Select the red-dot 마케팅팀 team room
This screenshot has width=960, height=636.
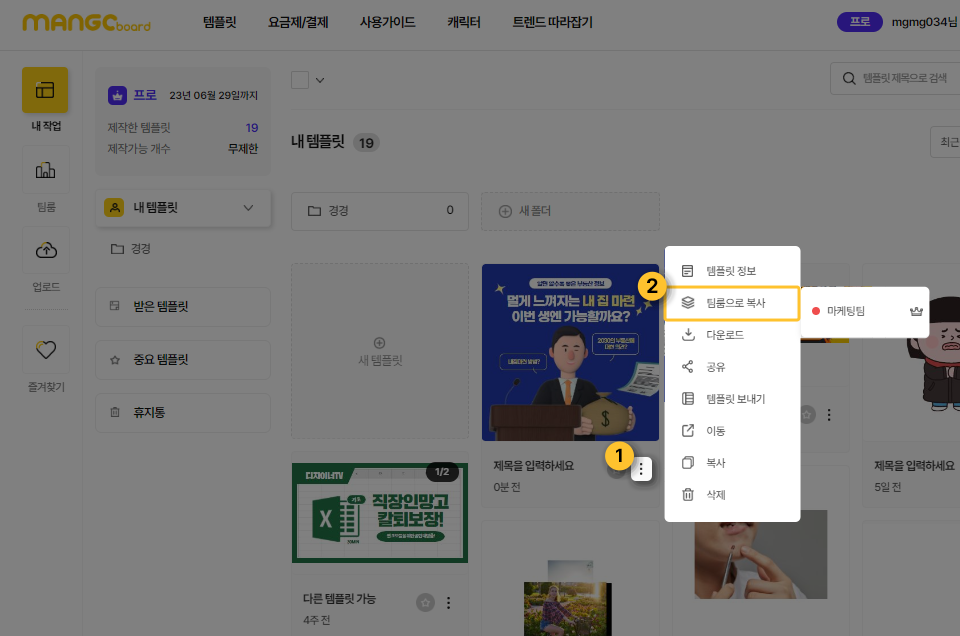coord(845,311)
